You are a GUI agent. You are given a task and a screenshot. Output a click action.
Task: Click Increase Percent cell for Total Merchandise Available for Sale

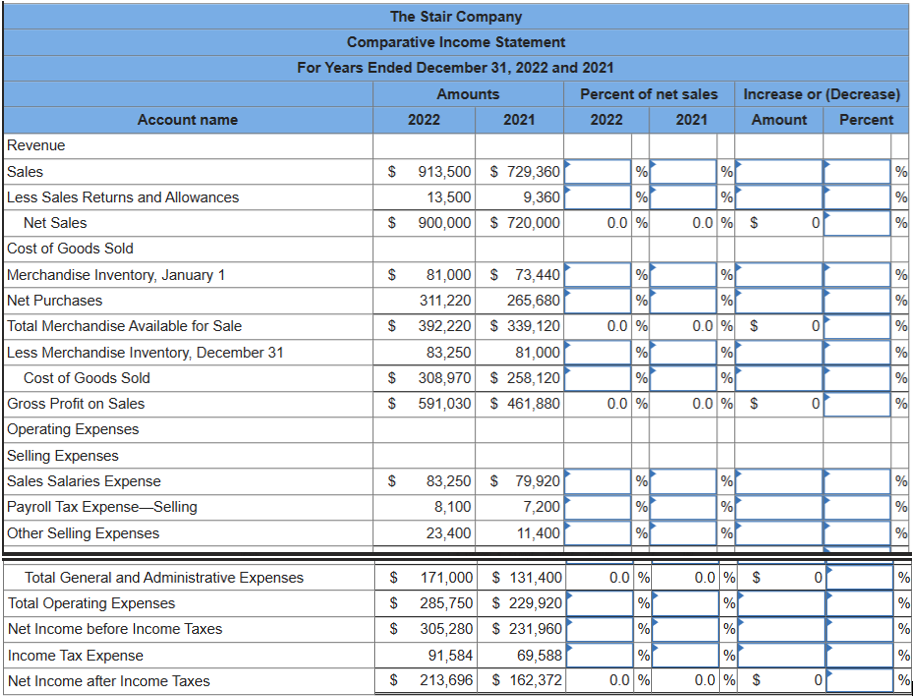pos(855,325)
